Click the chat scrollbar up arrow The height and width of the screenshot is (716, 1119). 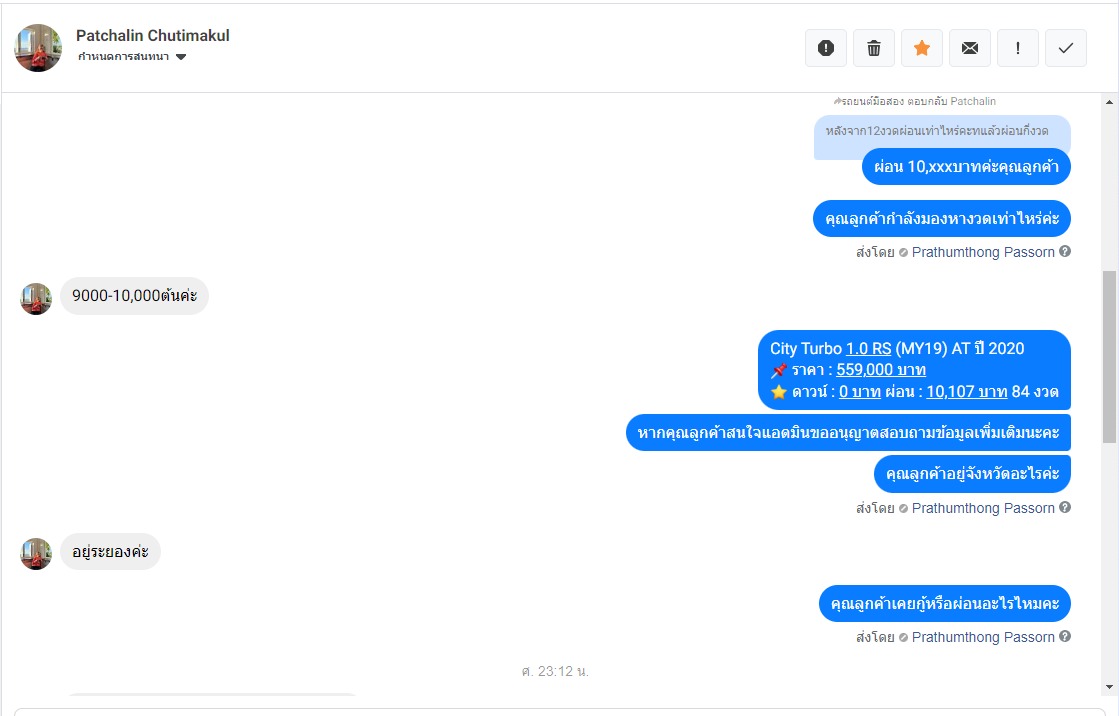click(x=1110, y=102)
